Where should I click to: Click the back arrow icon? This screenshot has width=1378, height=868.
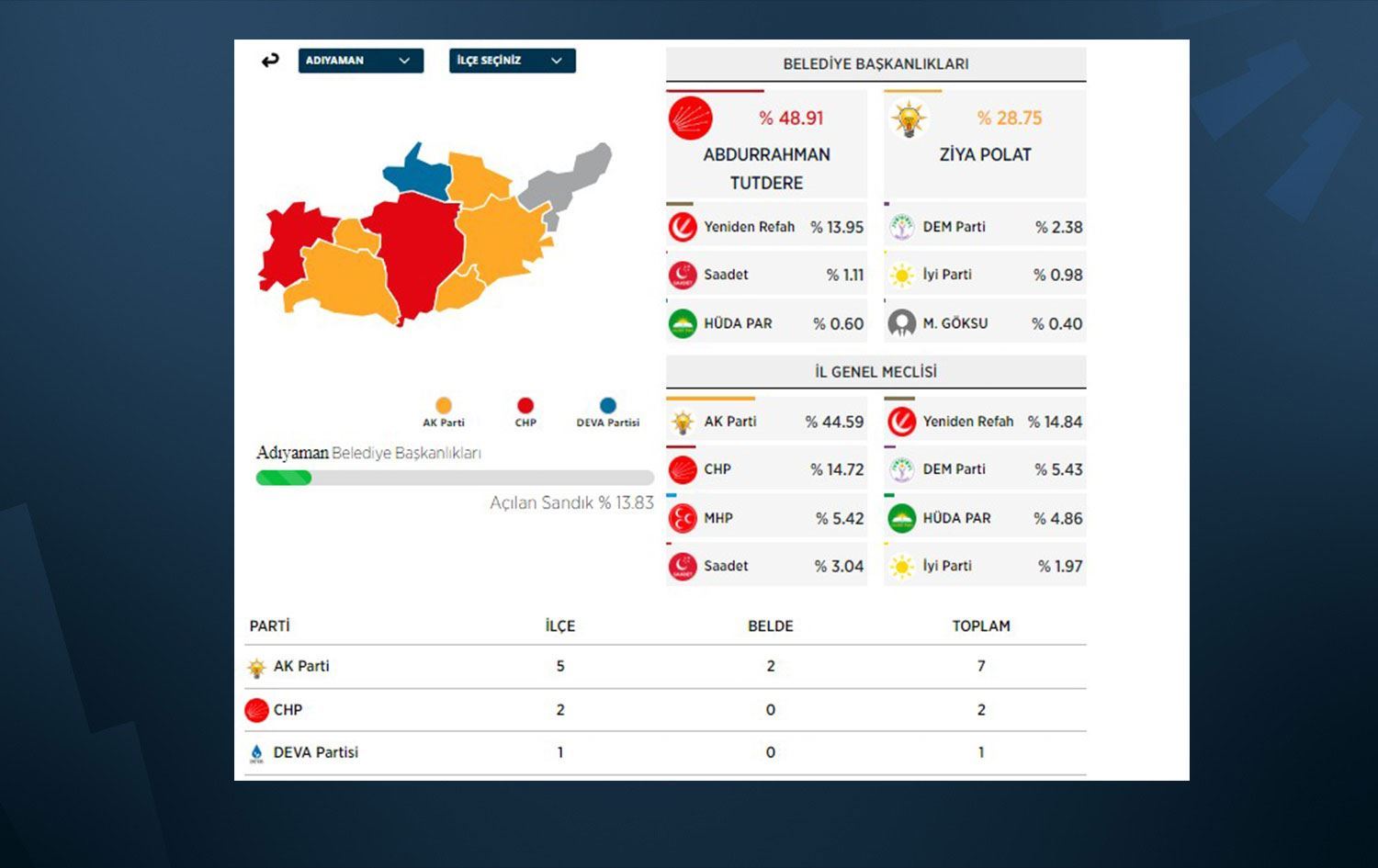coord(270,61)
